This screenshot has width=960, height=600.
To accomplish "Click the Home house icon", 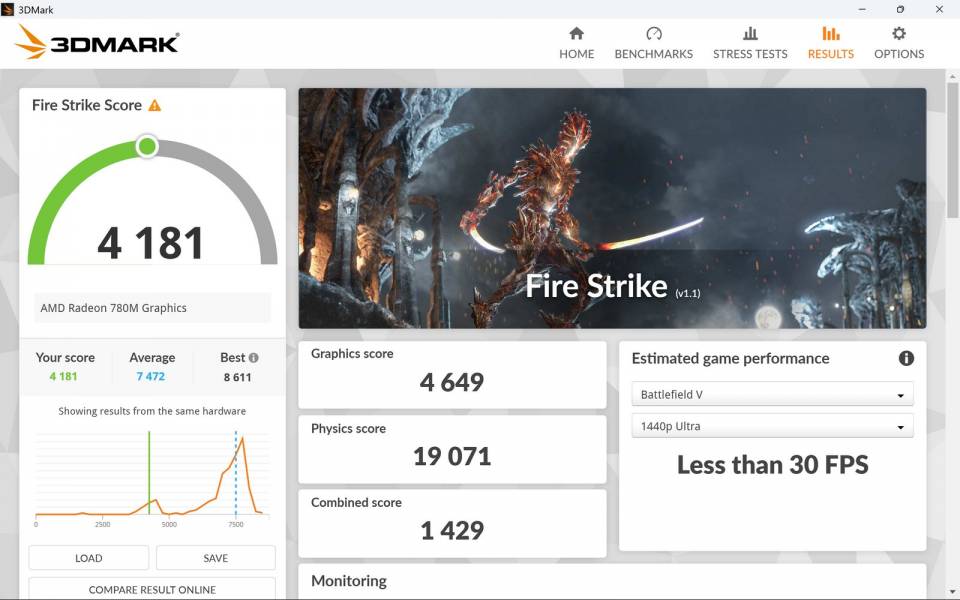I will tap(576, 34).
